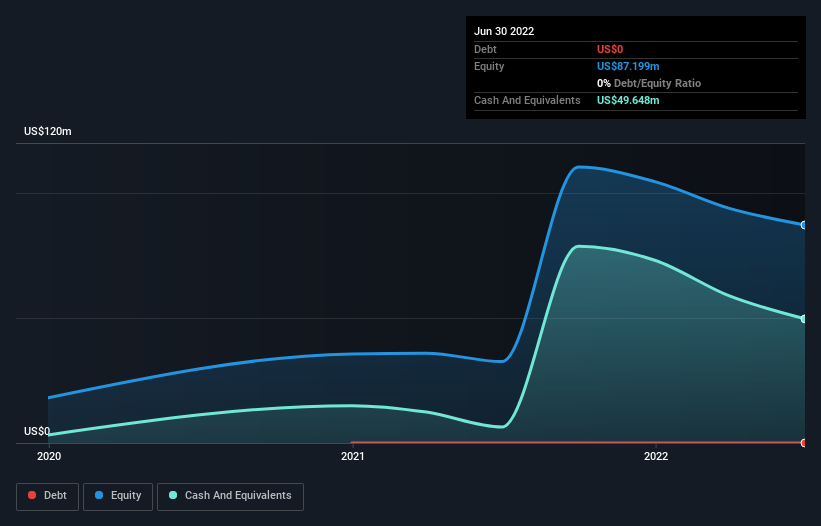Click the US$49.648m cash value
This screenshot has width=821, height=526.
[628, 100]
